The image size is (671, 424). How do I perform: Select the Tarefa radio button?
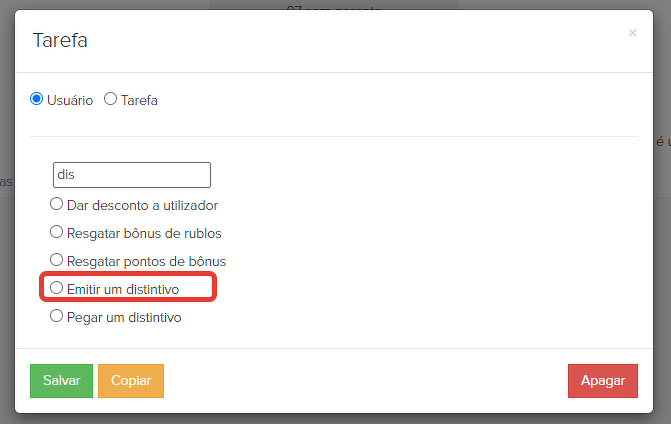click(x=111, y=99)
